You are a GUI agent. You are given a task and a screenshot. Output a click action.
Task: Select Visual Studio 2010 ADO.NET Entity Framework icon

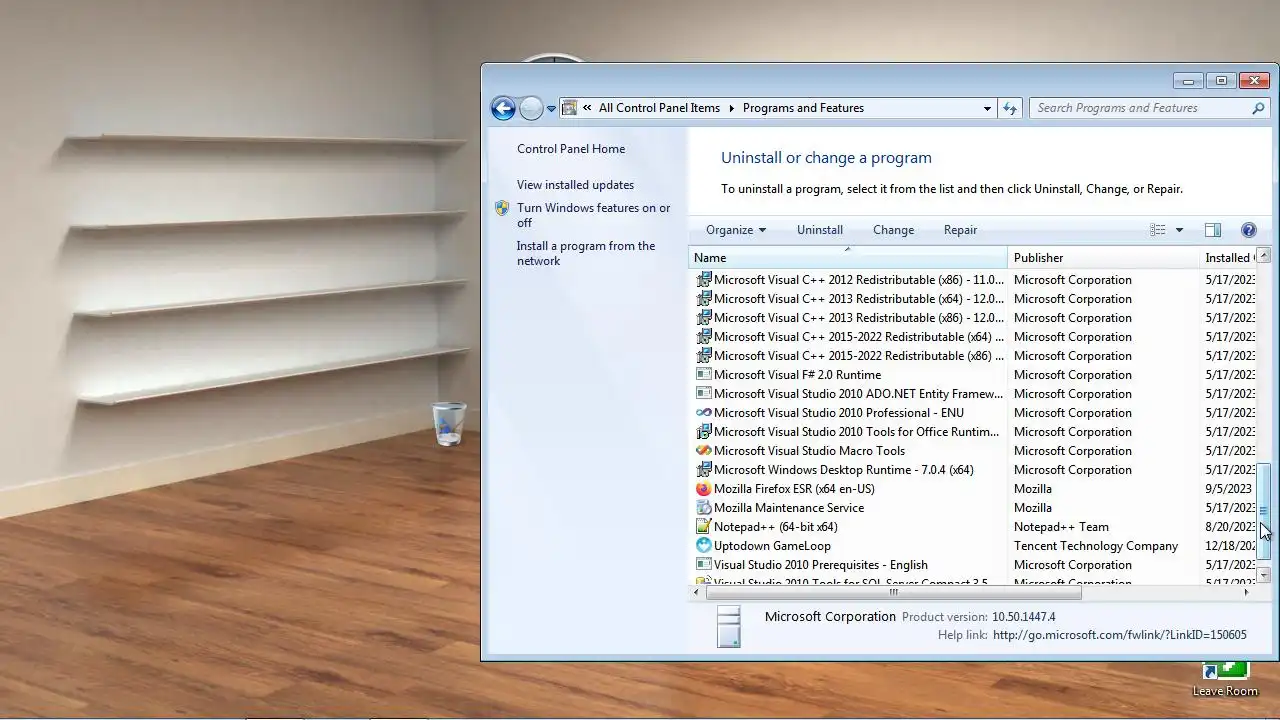703,394
